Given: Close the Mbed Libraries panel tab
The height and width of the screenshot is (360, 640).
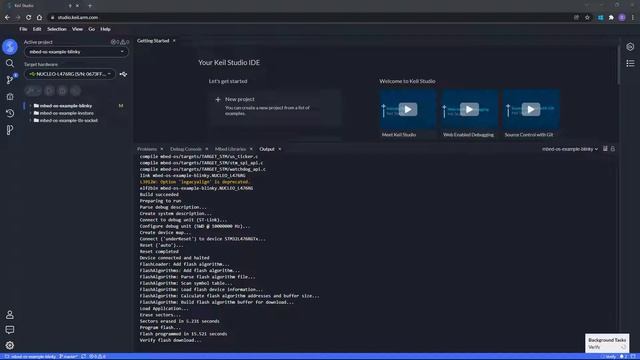Looking at the screenshot, I should pyautogui.click(x=251, y=149).
